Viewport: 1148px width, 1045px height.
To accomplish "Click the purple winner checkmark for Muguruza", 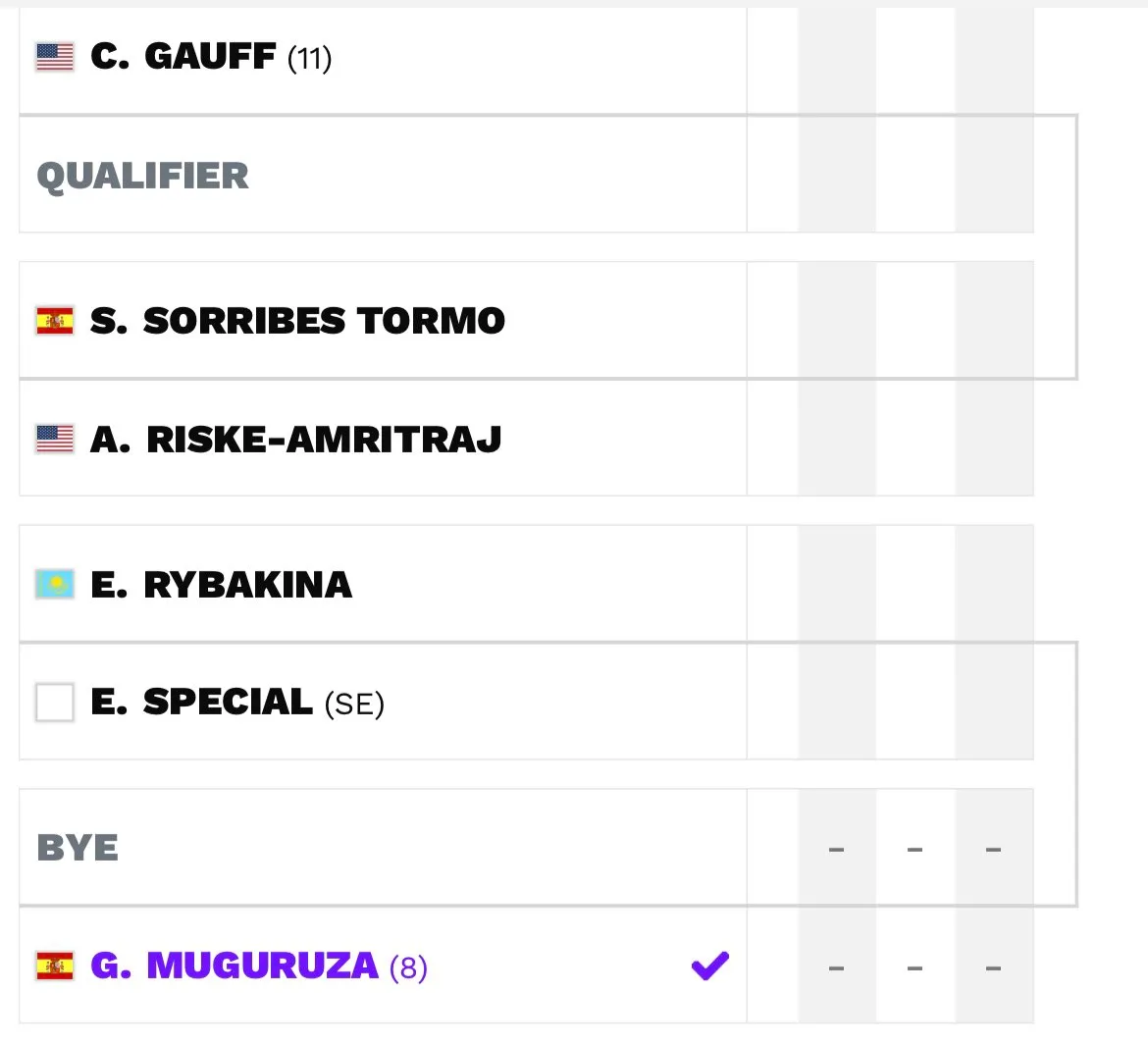I will tap(710, 966).
